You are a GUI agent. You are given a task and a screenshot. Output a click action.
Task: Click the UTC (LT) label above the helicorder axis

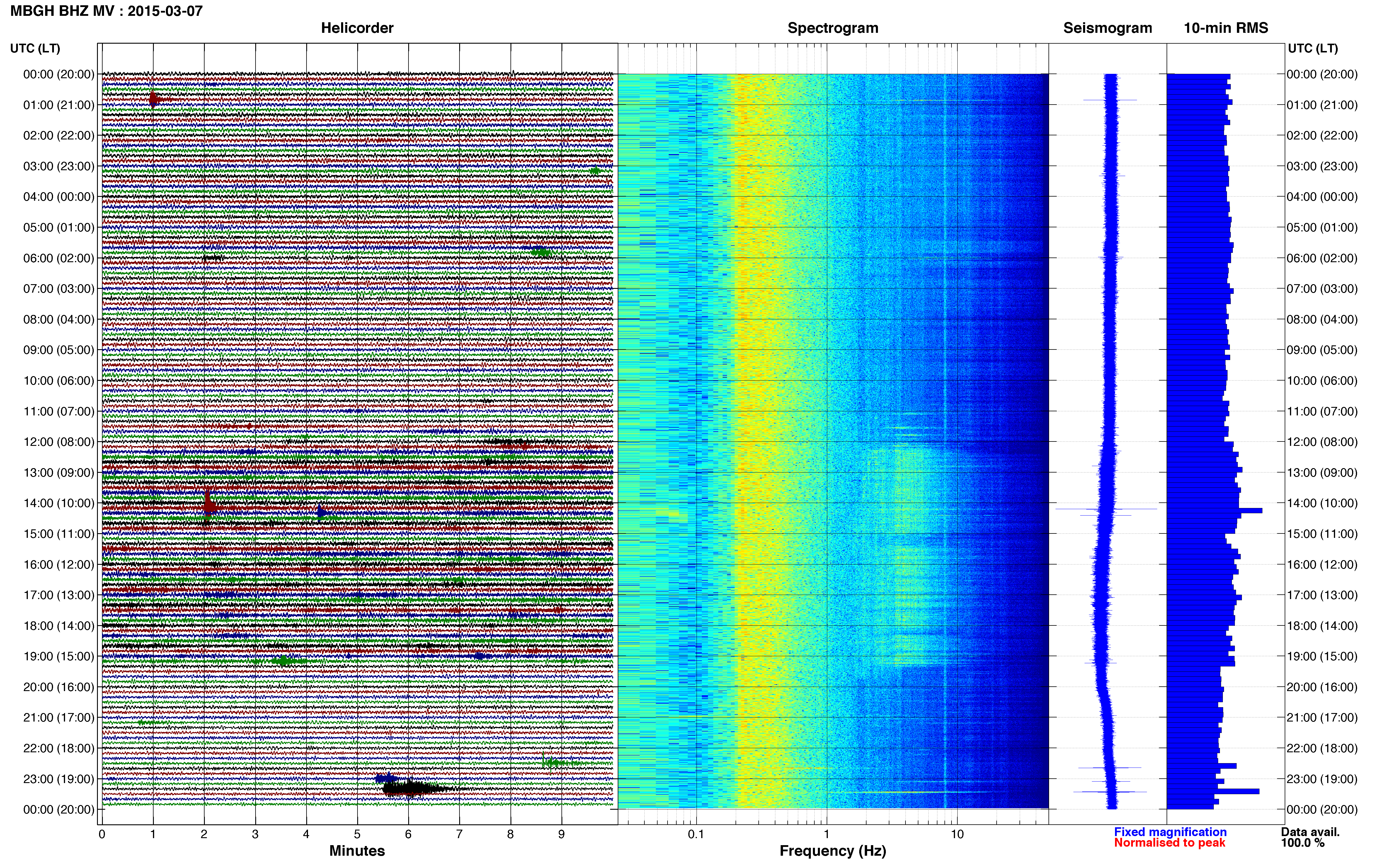(x=35, y=48)
